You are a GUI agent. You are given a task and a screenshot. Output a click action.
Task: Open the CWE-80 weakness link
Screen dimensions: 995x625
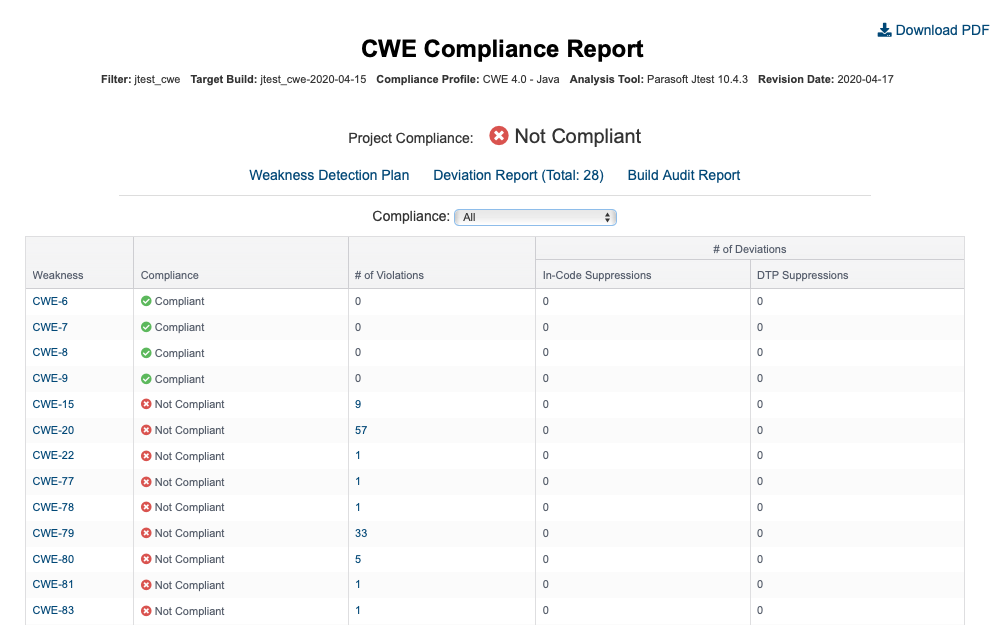[x=53, y=559]
